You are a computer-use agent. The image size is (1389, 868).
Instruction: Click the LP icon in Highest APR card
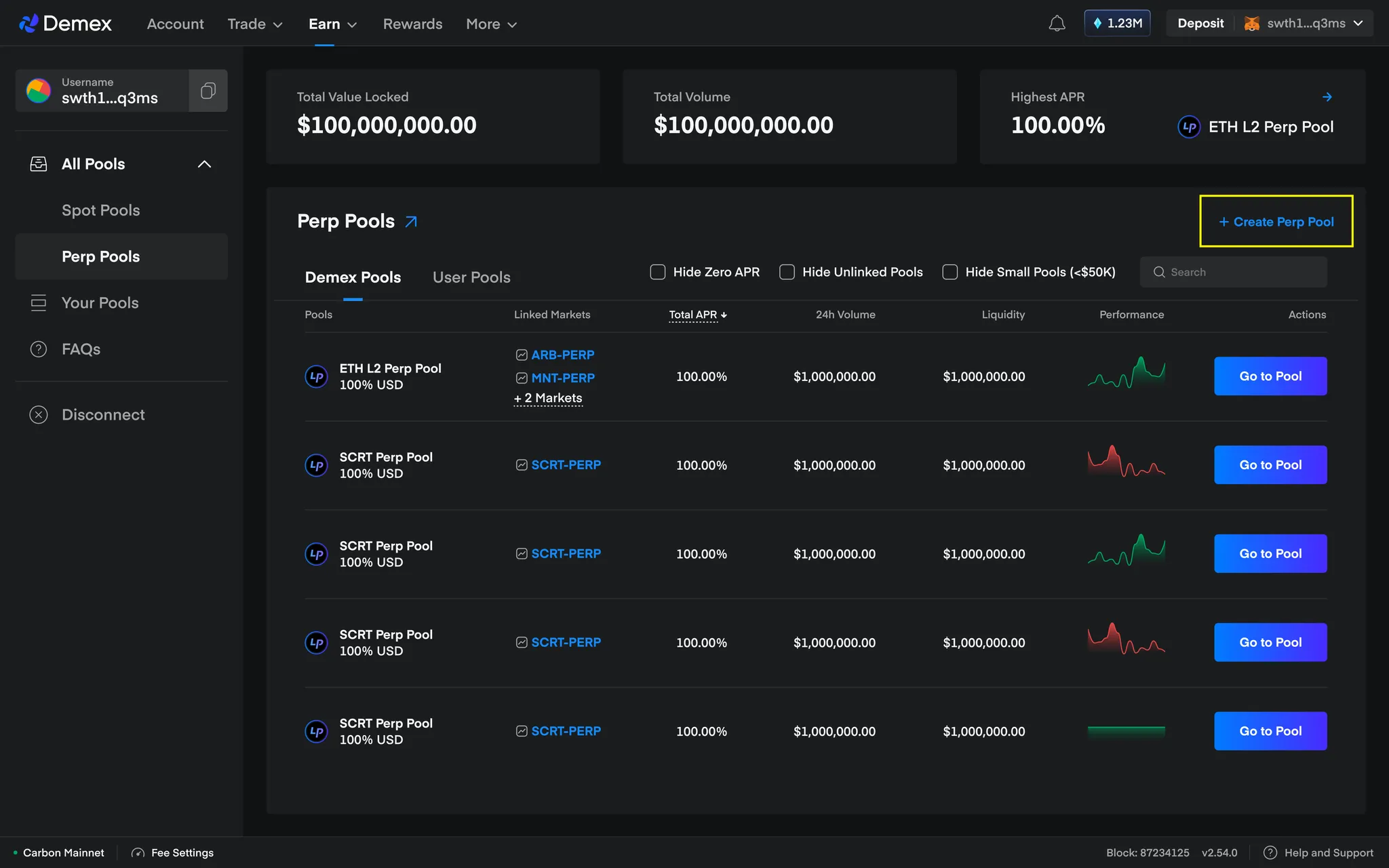(x=1189, y=127)
